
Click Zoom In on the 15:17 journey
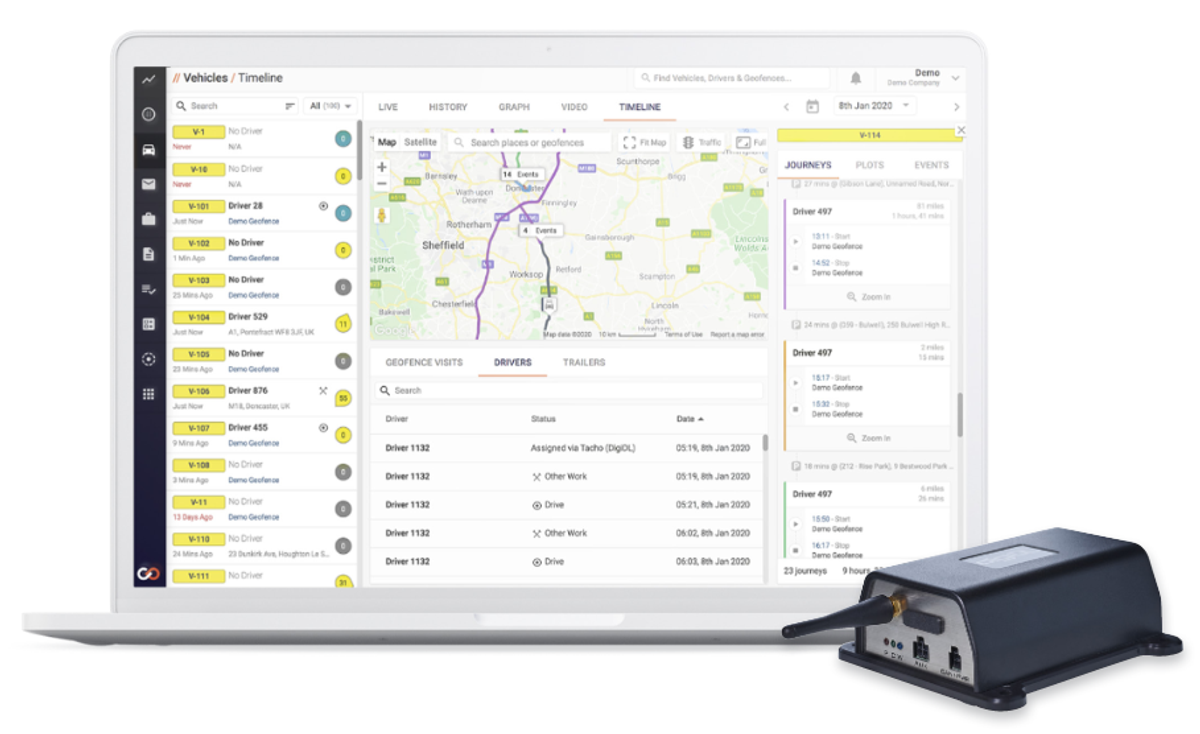[868, 438]
